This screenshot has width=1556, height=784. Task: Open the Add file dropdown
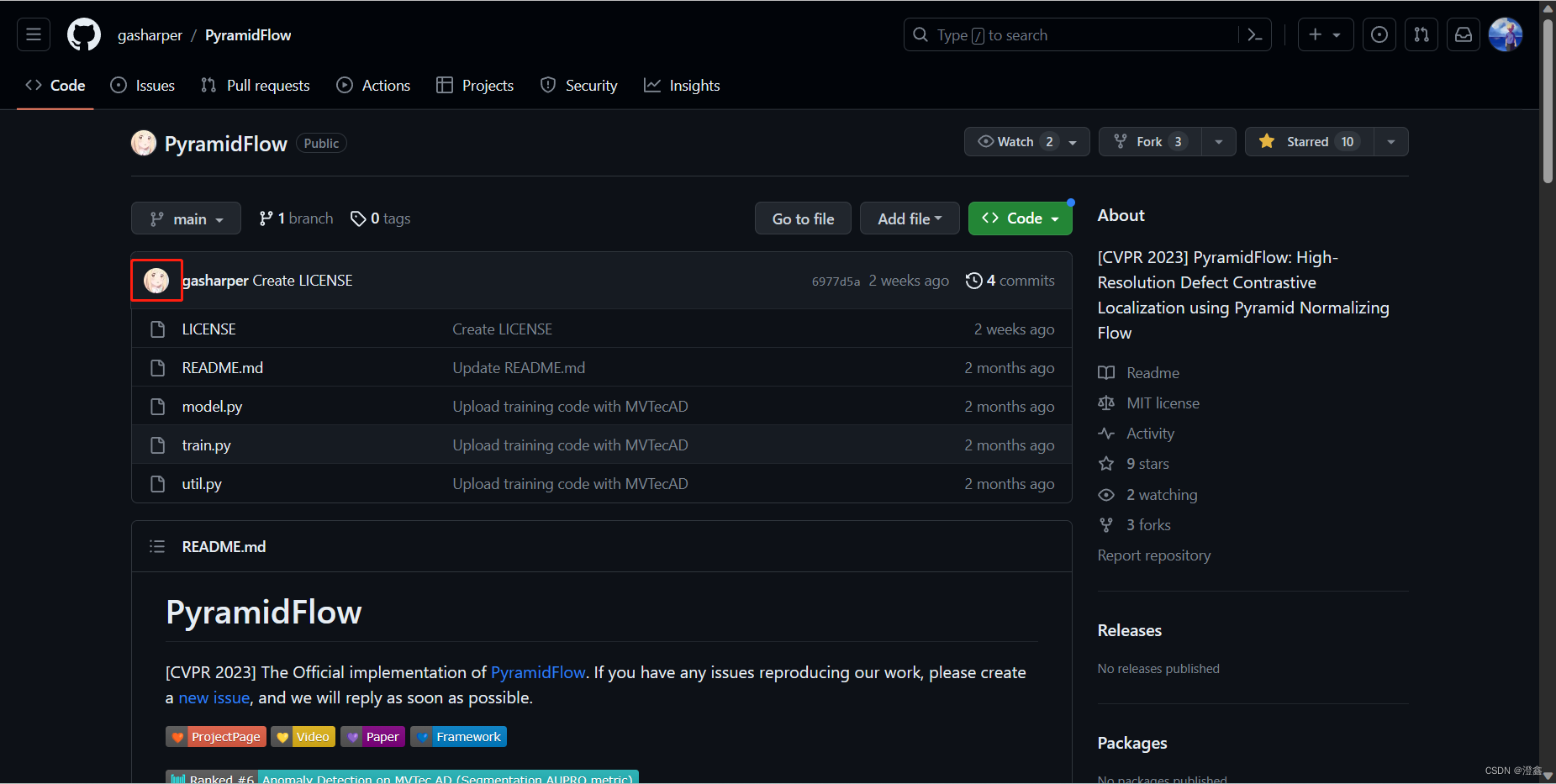(910, 218)
